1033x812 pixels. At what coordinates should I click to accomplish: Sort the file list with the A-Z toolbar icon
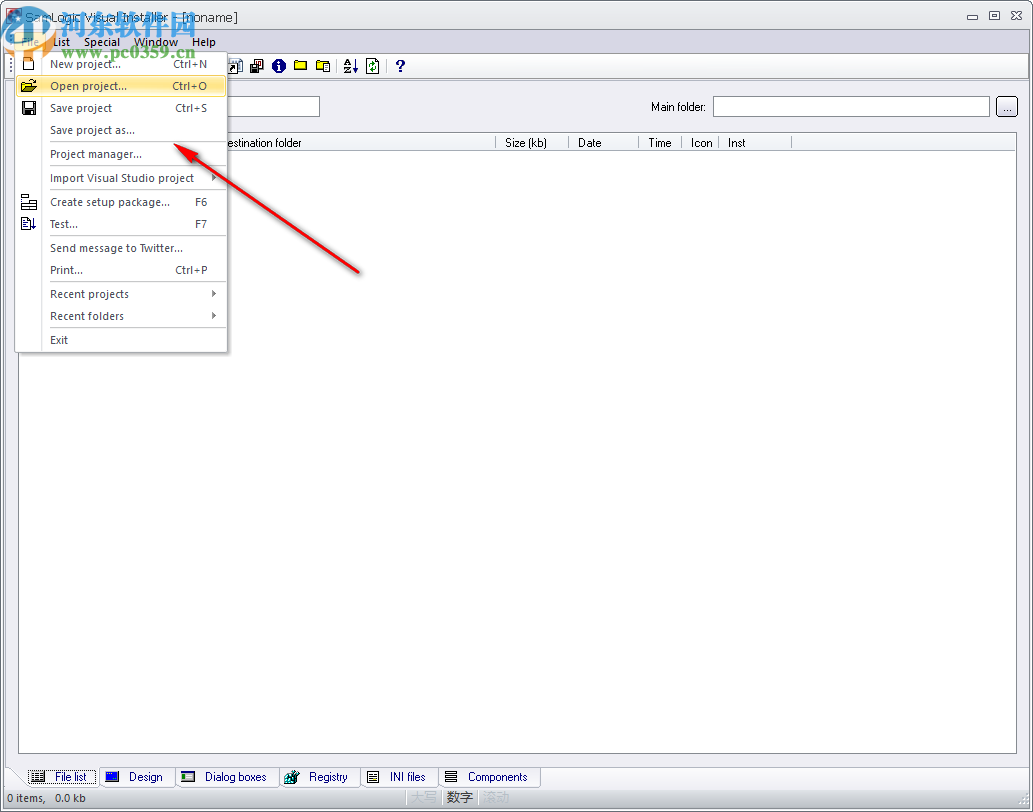click(x=350, y=66)
